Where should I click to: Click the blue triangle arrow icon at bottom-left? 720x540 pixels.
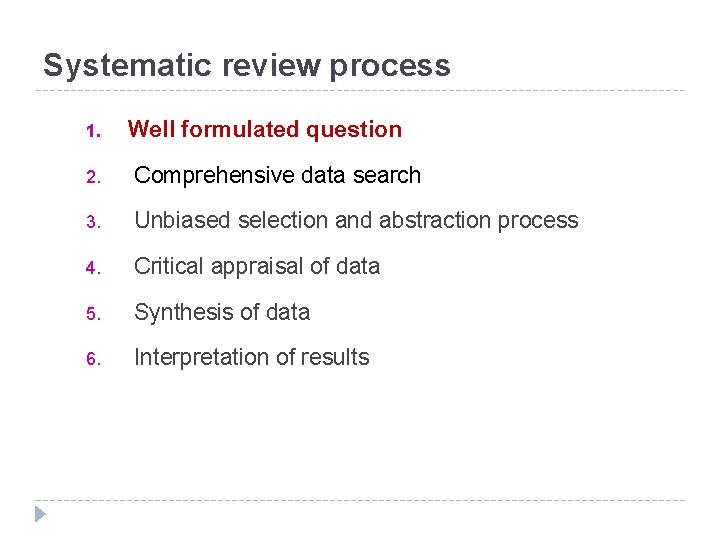click(40, 514)
